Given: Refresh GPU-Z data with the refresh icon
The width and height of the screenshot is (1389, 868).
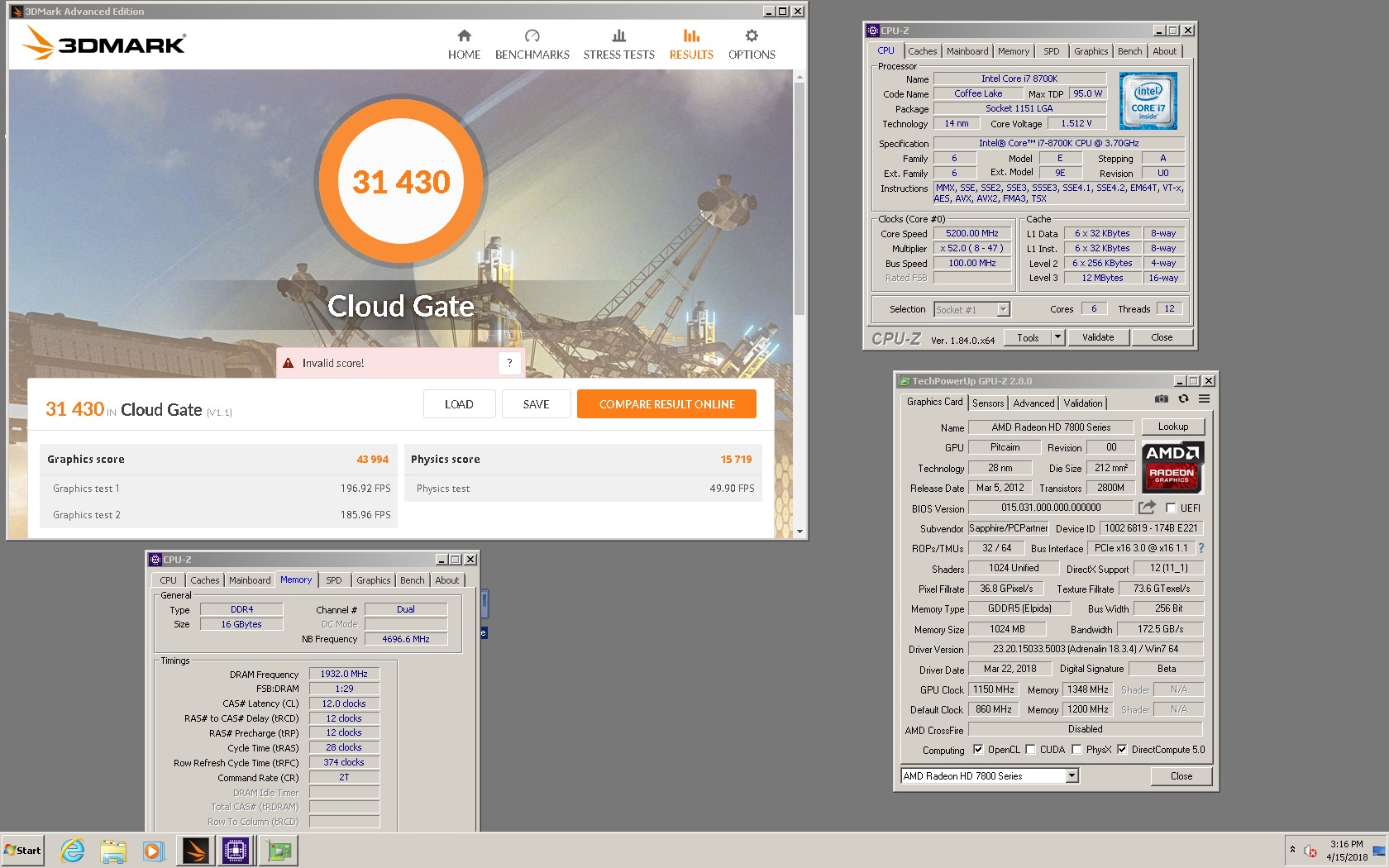Looking at the screenshot, I should (x=1183, y=398).
